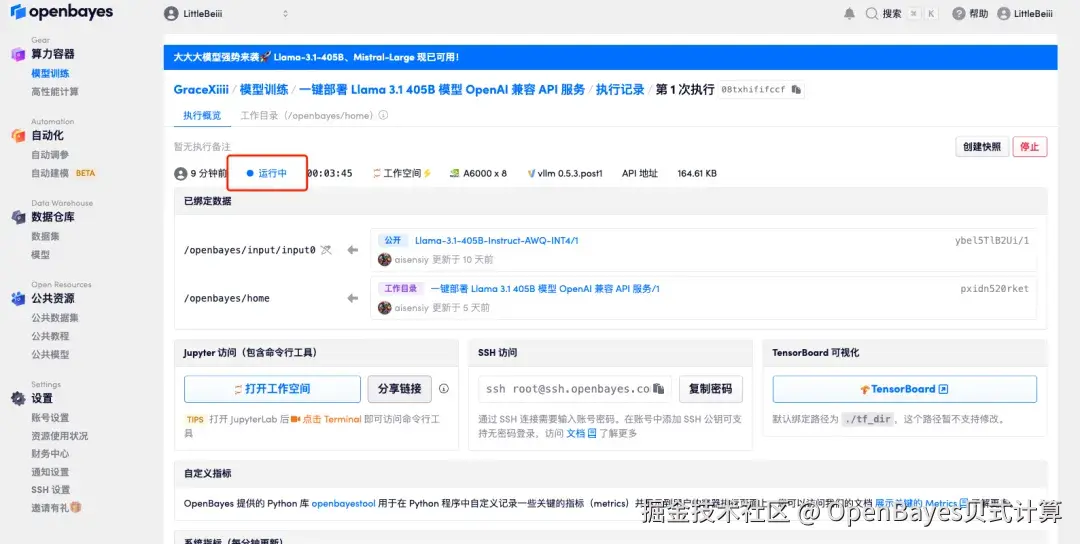
Task: Click the help question mark icon
Action: (x=959, y=13)
